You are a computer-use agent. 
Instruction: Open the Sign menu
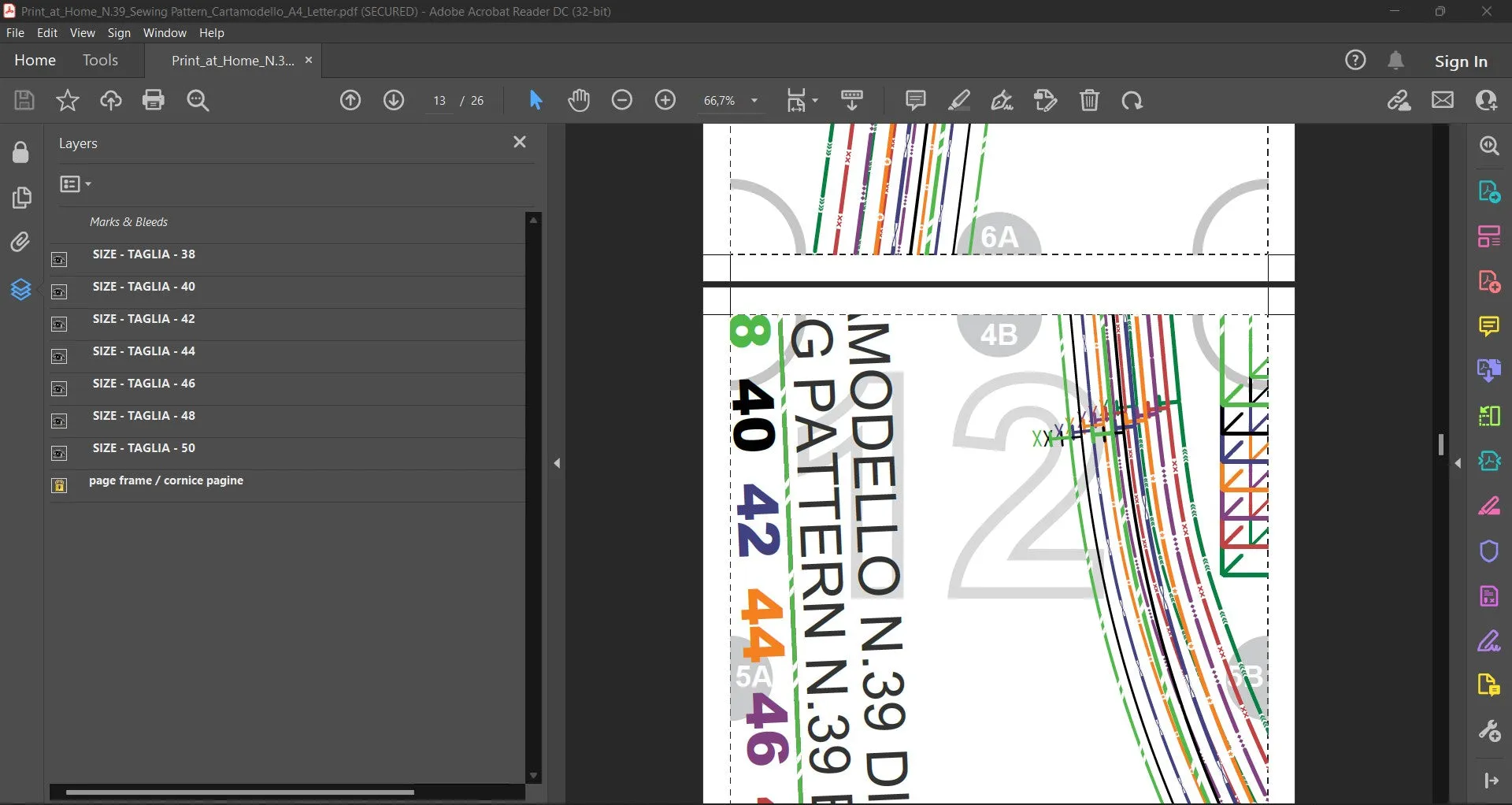pos(119,33)
